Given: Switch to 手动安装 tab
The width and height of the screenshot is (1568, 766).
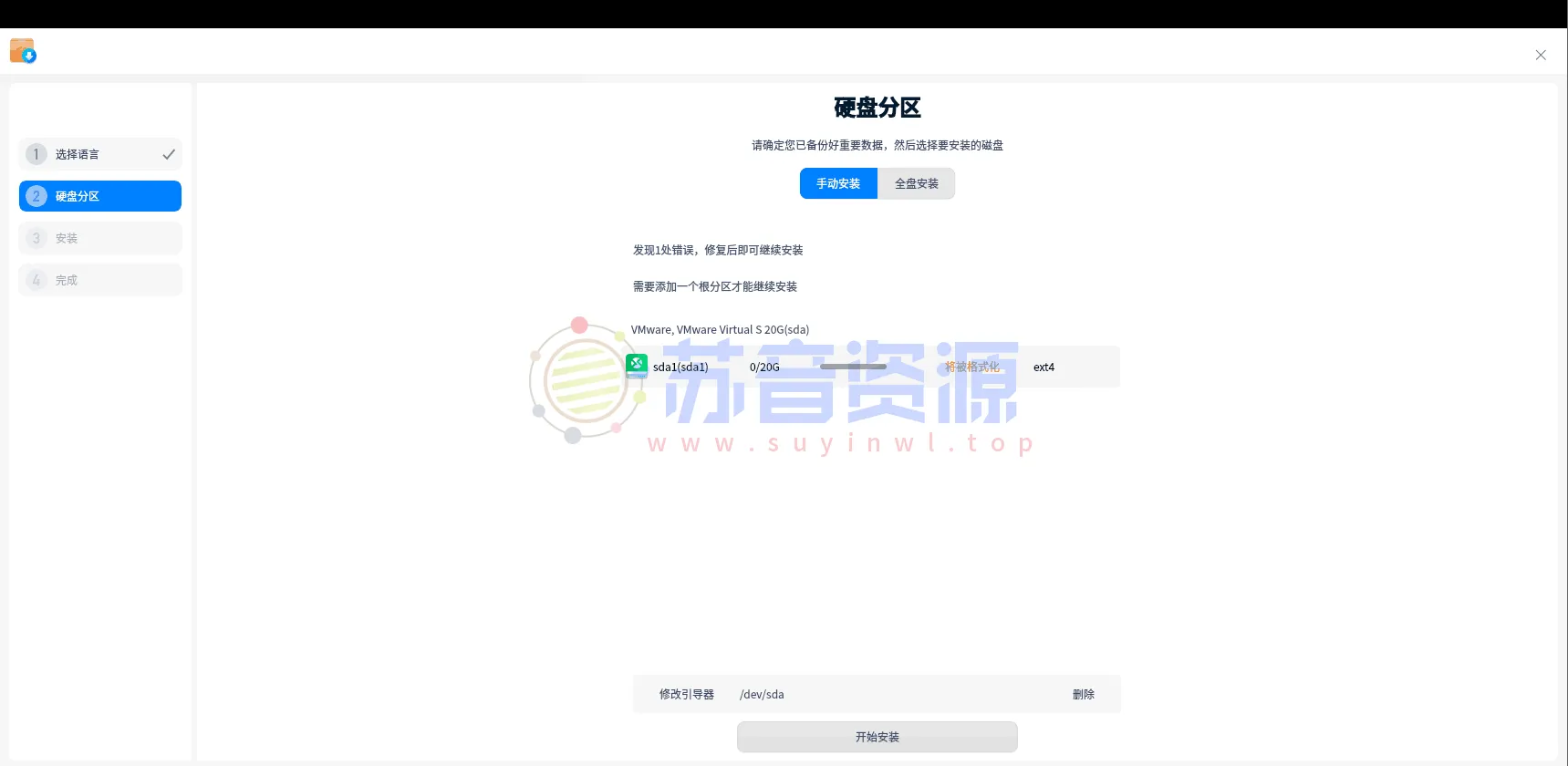Looking at the screenshot, I should click(838, 183).
